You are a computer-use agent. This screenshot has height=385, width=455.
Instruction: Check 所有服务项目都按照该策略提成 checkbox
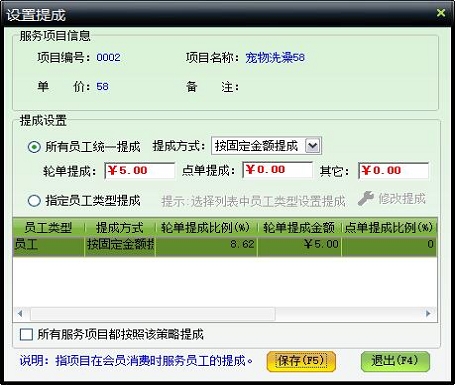click(26, 334)
